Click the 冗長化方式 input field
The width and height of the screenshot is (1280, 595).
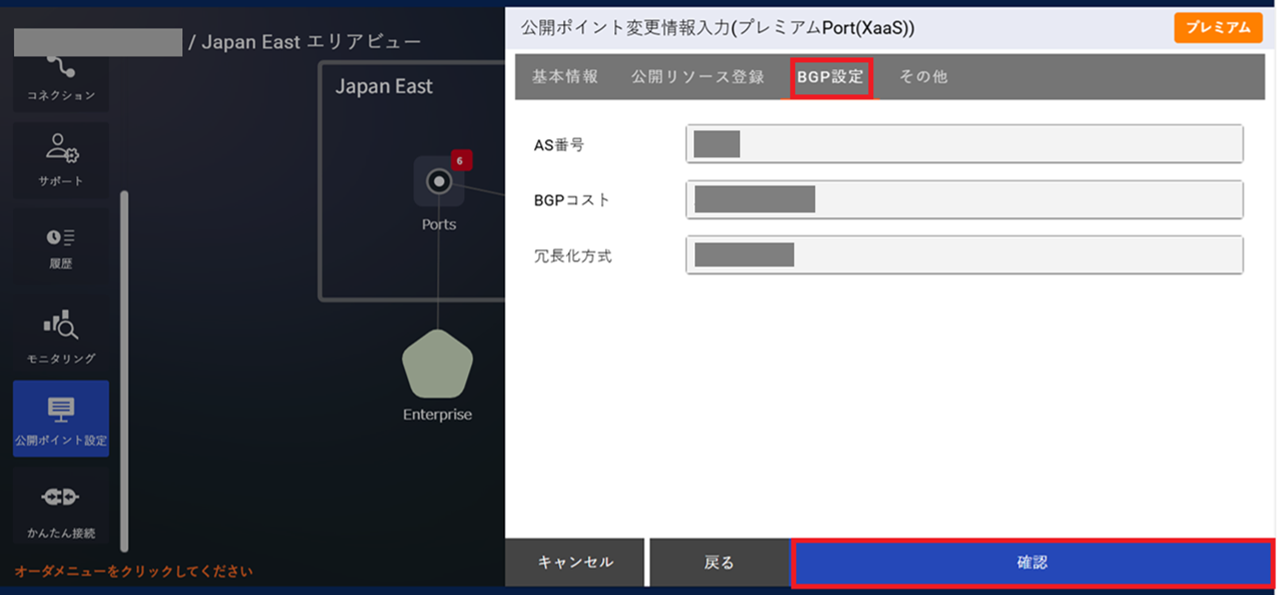coord(963,256)
